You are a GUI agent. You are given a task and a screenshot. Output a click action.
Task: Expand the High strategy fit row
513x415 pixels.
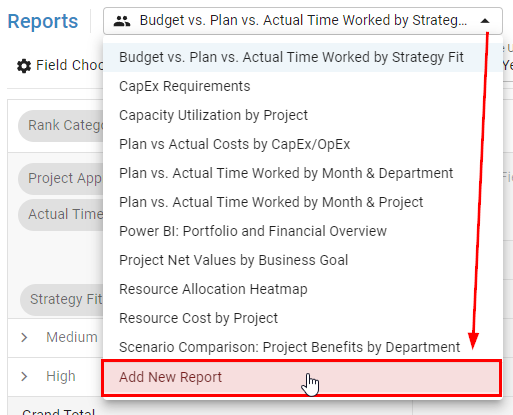tap(24, 377)
